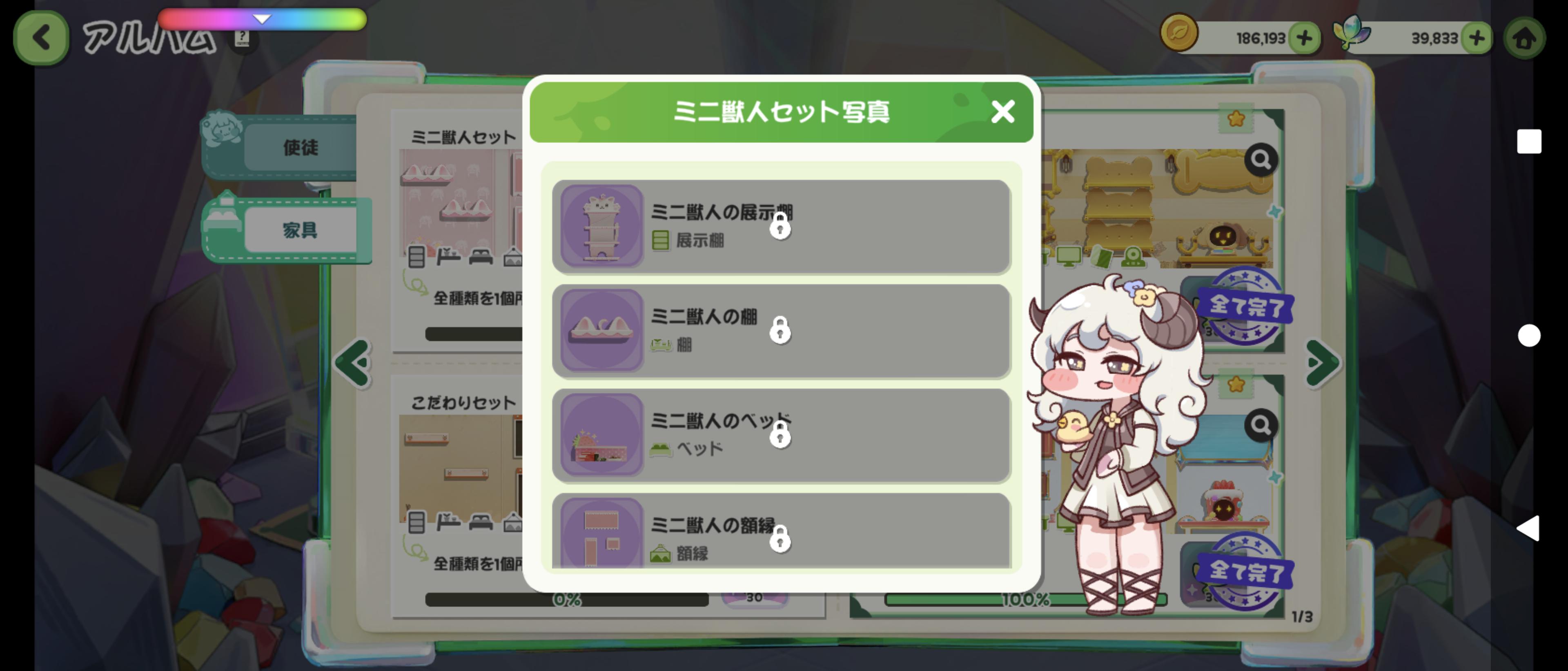Tap the help question mark icon
The height and width of the screenshot is (671, 1568).
point(242,40)
